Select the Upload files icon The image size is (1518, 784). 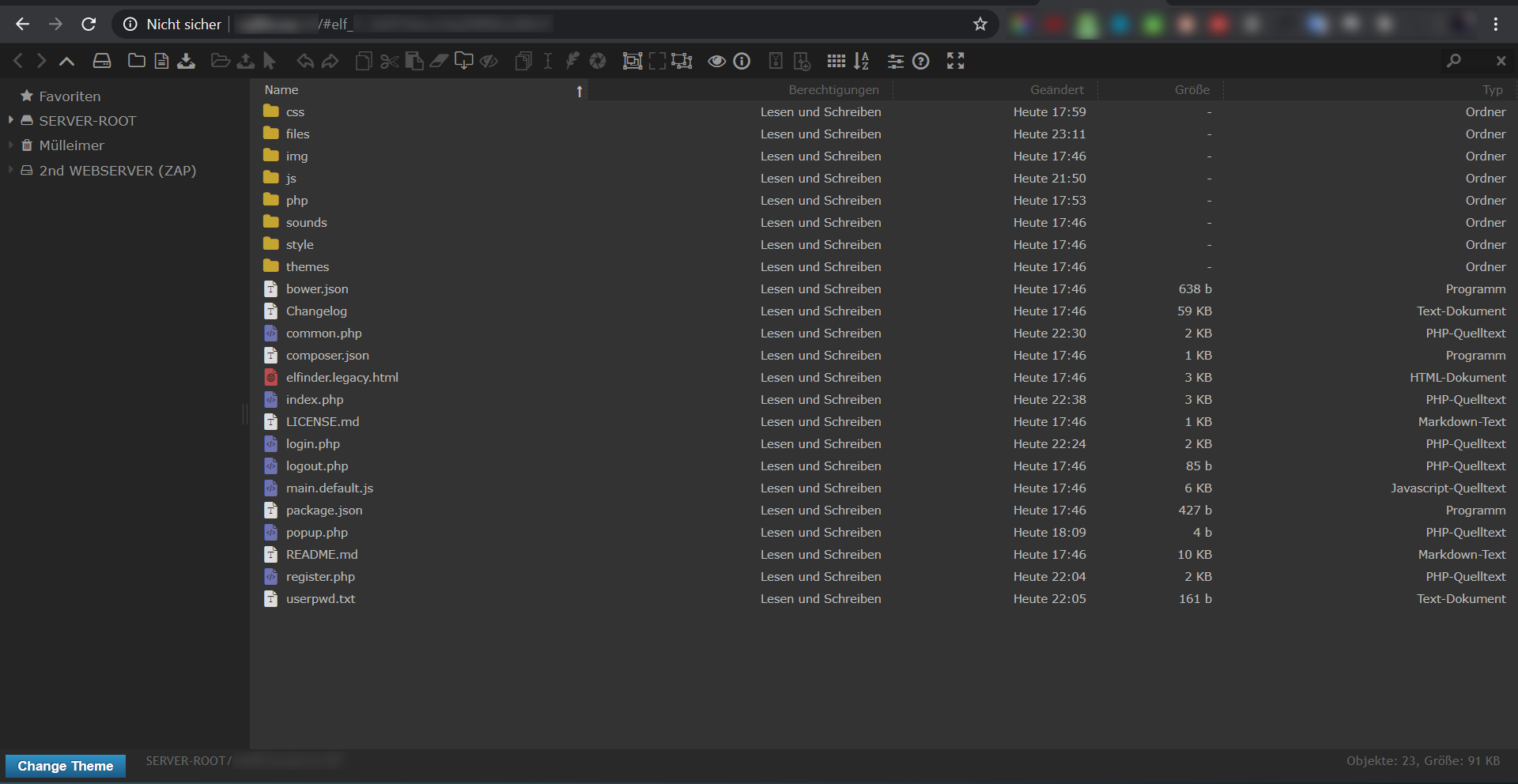click(x=245, y=61)
